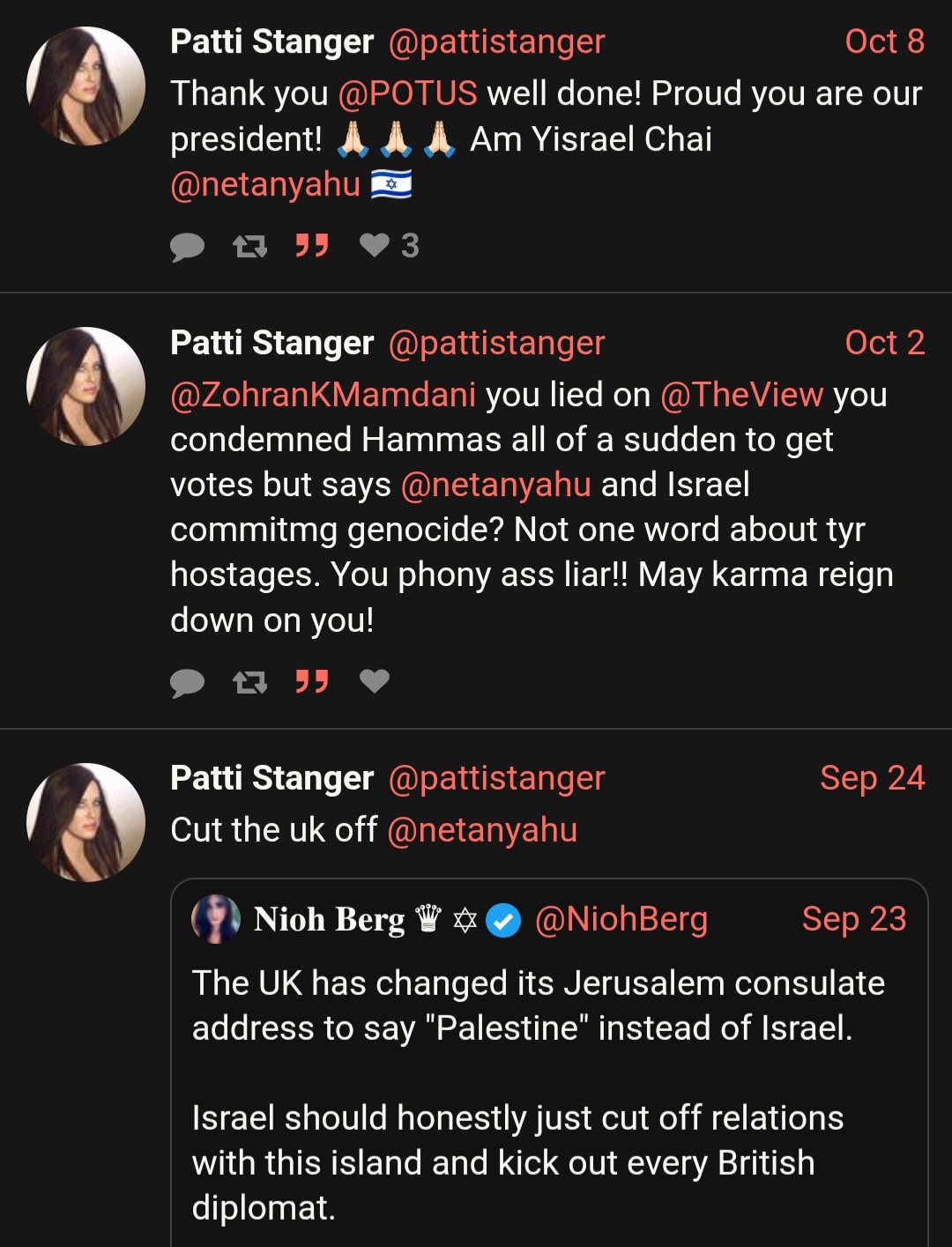Screen dimensions: 952x1247
Task: Open @NiohBerg handle in quoted tweet
Action: click(621, 919)
